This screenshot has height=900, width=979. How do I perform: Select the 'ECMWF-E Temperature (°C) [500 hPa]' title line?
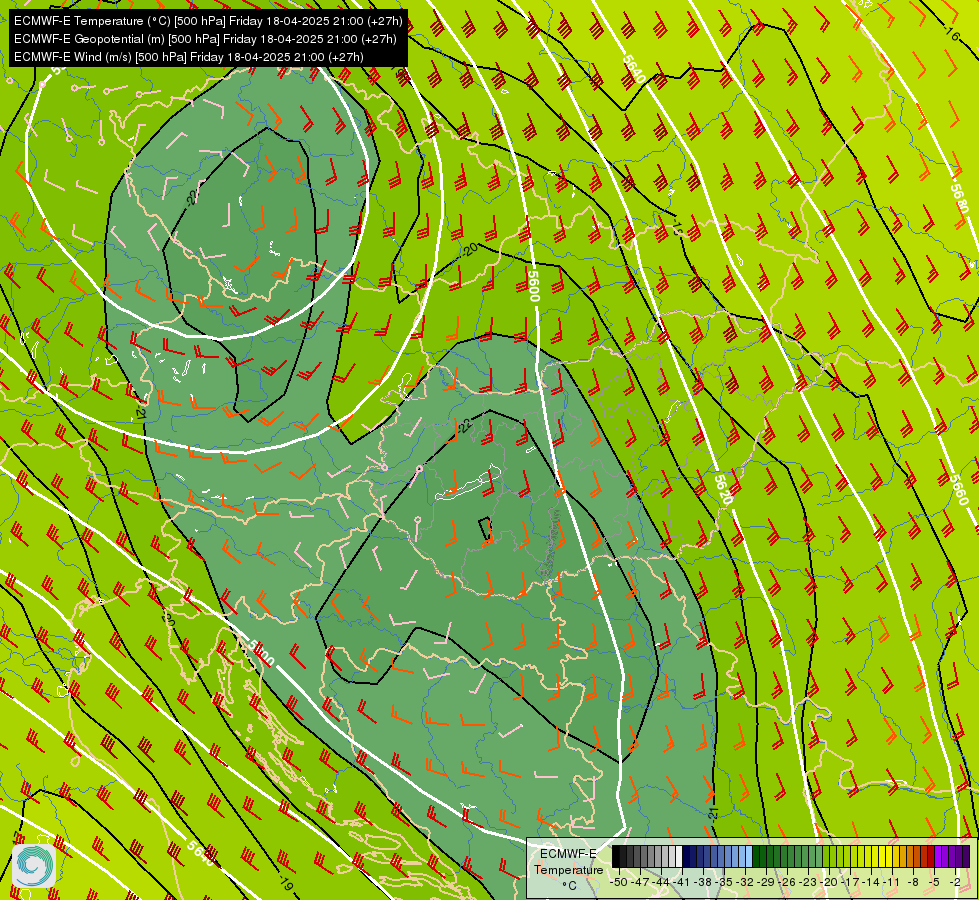[x=209, y=21]
